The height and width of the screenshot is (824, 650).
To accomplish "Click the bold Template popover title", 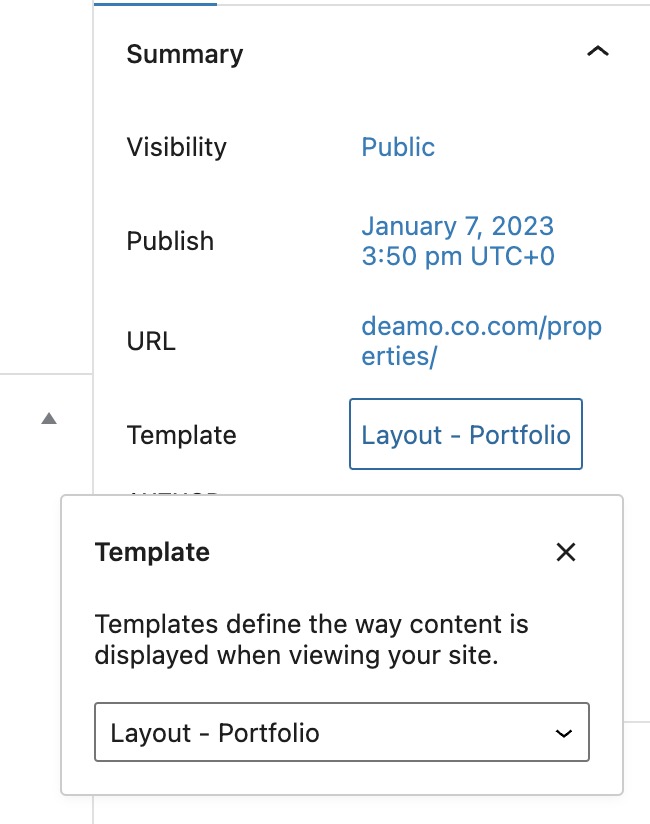I will point(152,552).
